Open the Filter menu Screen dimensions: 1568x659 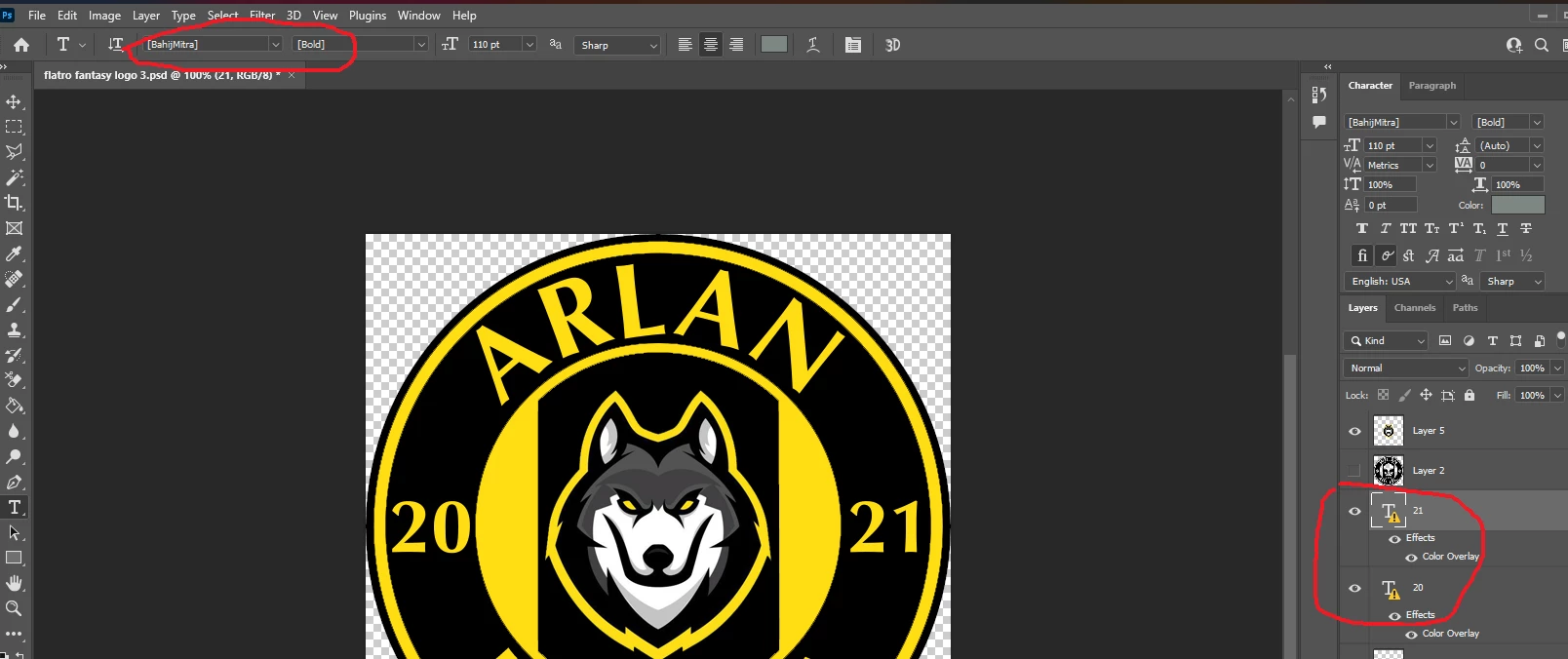pos(262,16)
